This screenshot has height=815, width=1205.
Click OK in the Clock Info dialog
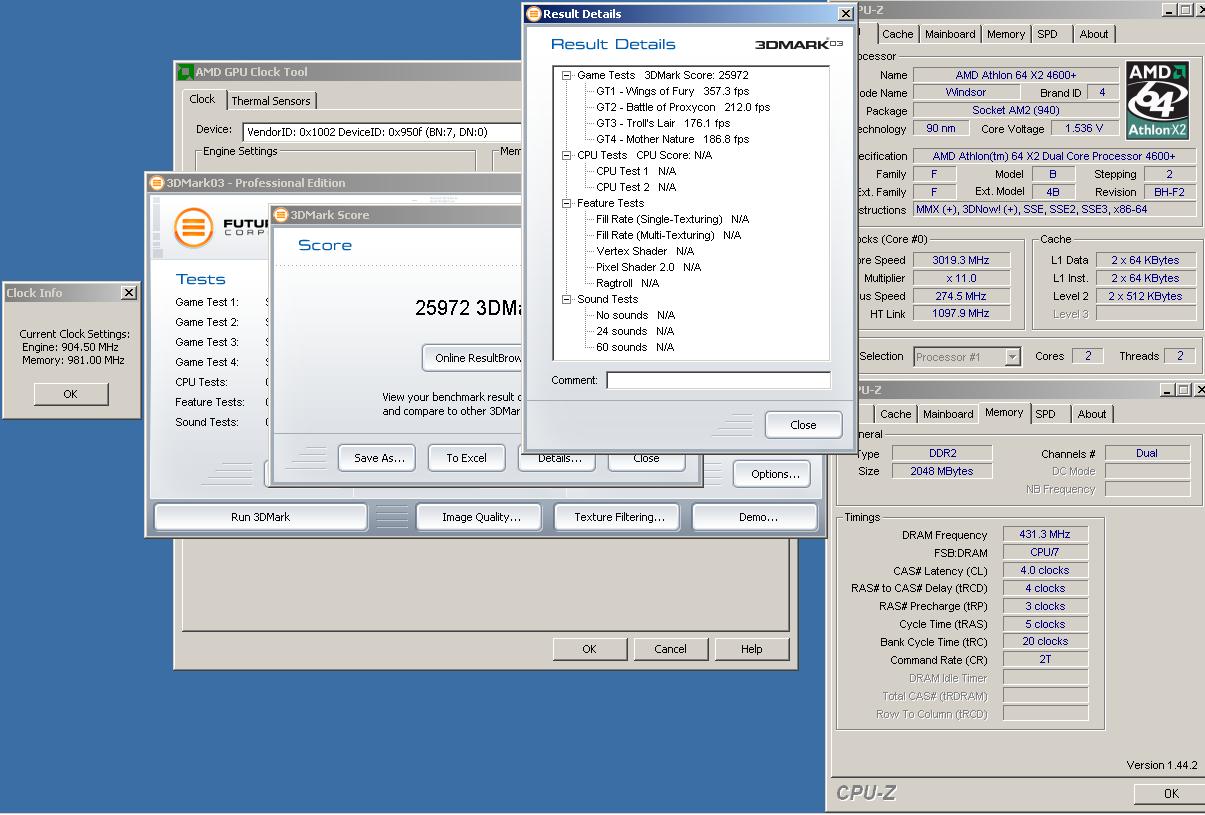click(x=70, y=394)
